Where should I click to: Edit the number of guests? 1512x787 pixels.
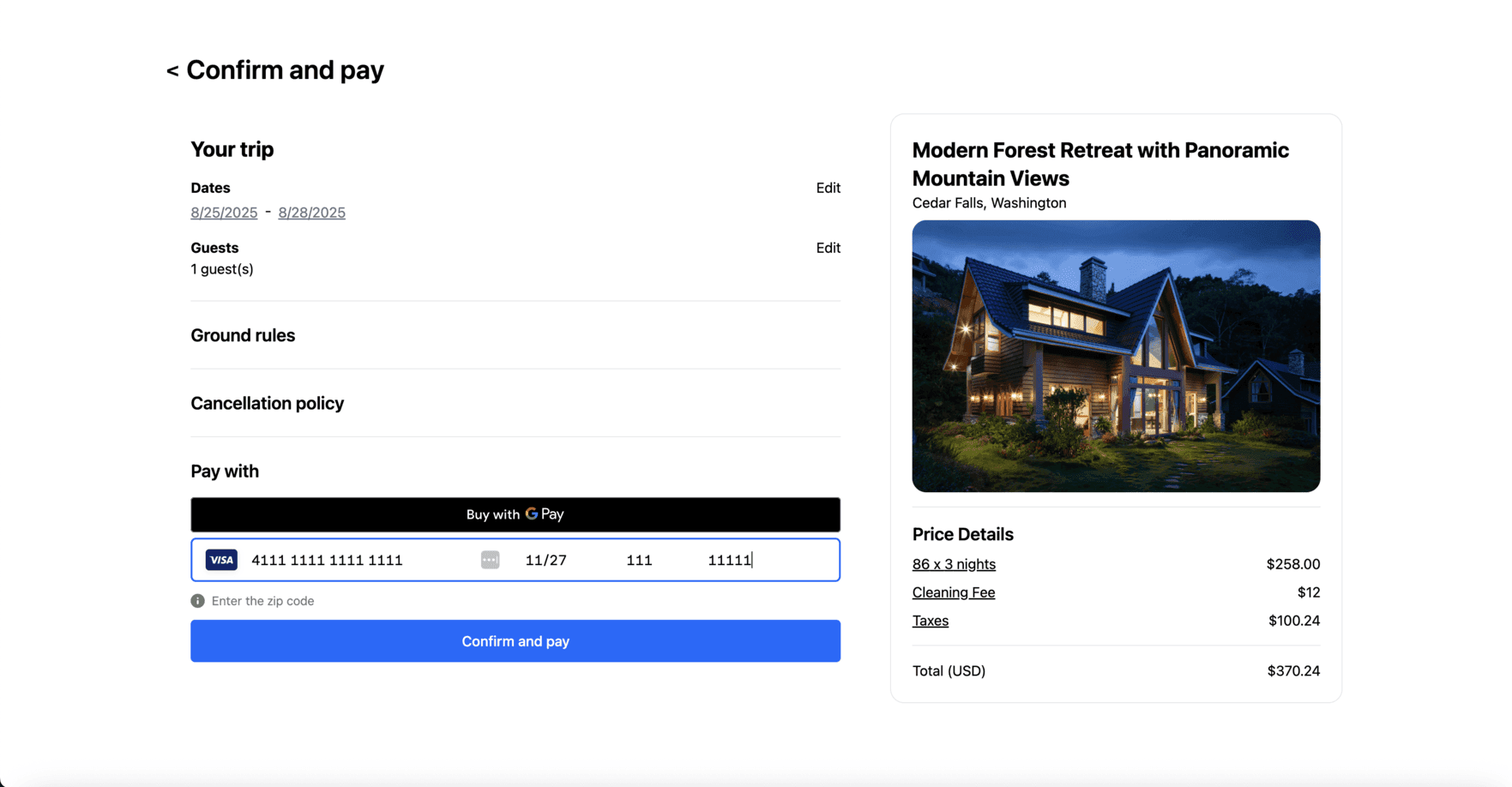click(x=828, y=248)
